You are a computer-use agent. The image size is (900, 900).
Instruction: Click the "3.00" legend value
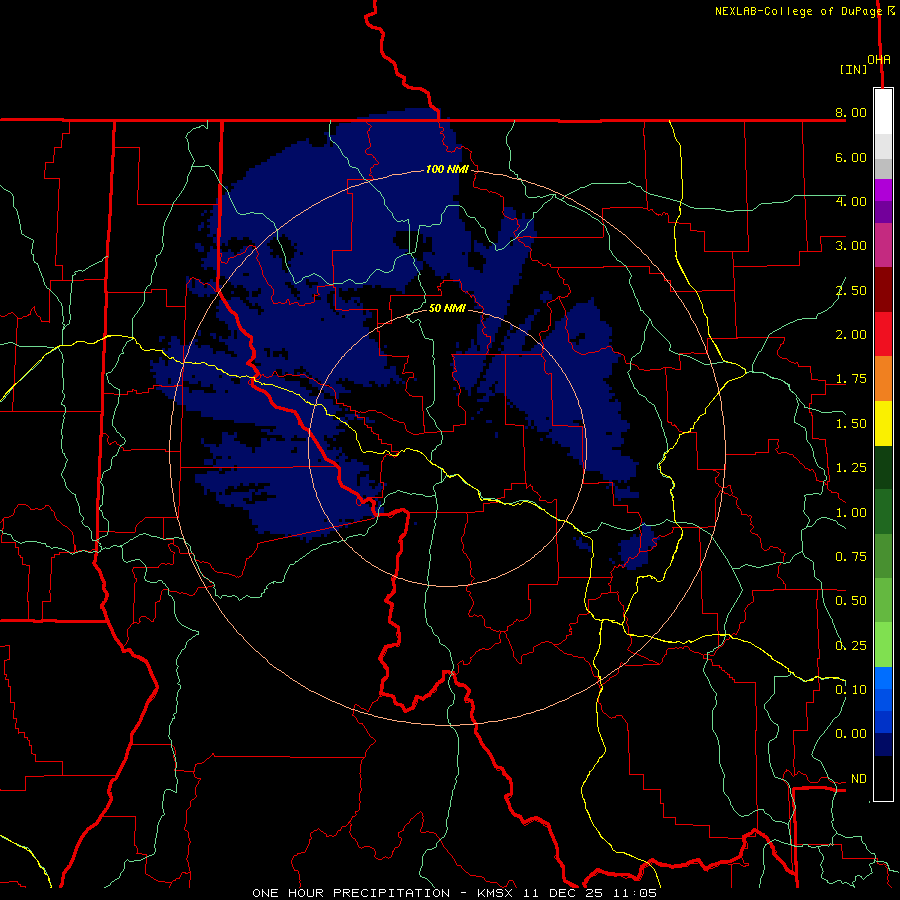pos(851,246)
